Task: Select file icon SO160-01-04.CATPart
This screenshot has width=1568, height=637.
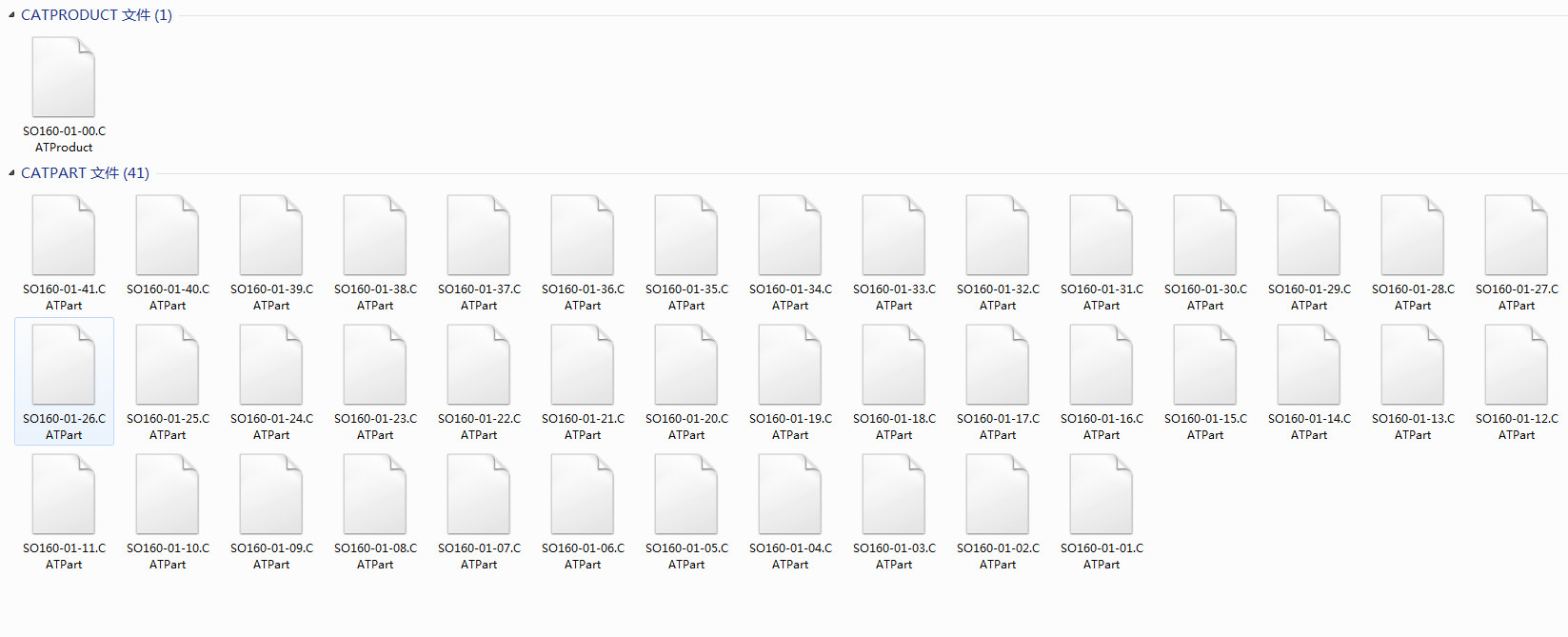Action: coord(790,494)
